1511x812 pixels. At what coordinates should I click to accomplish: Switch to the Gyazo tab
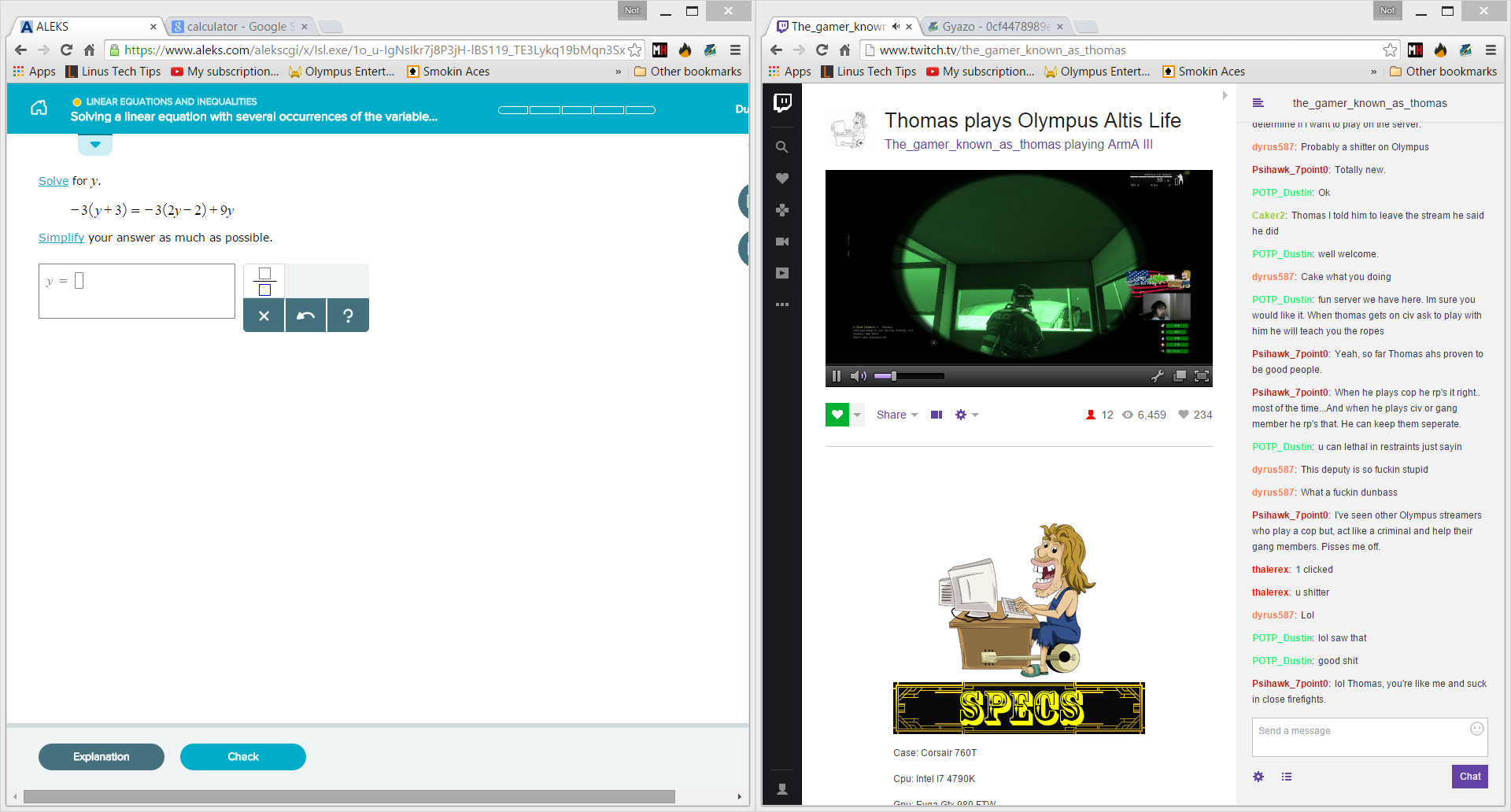point(996,27)
